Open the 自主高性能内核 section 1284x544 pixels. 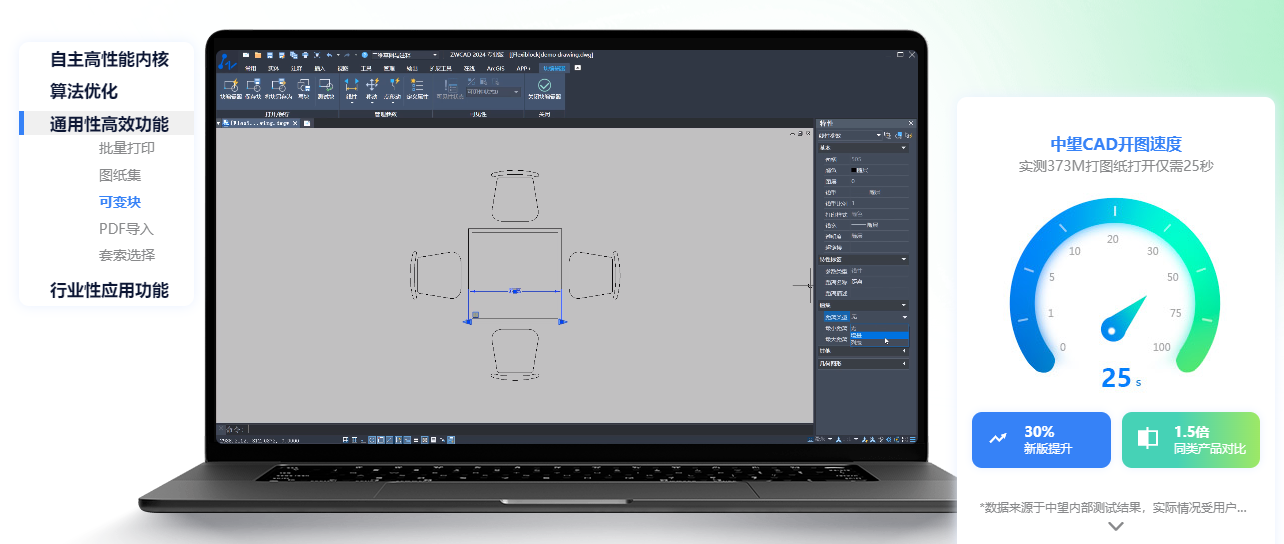click(109, 59)
